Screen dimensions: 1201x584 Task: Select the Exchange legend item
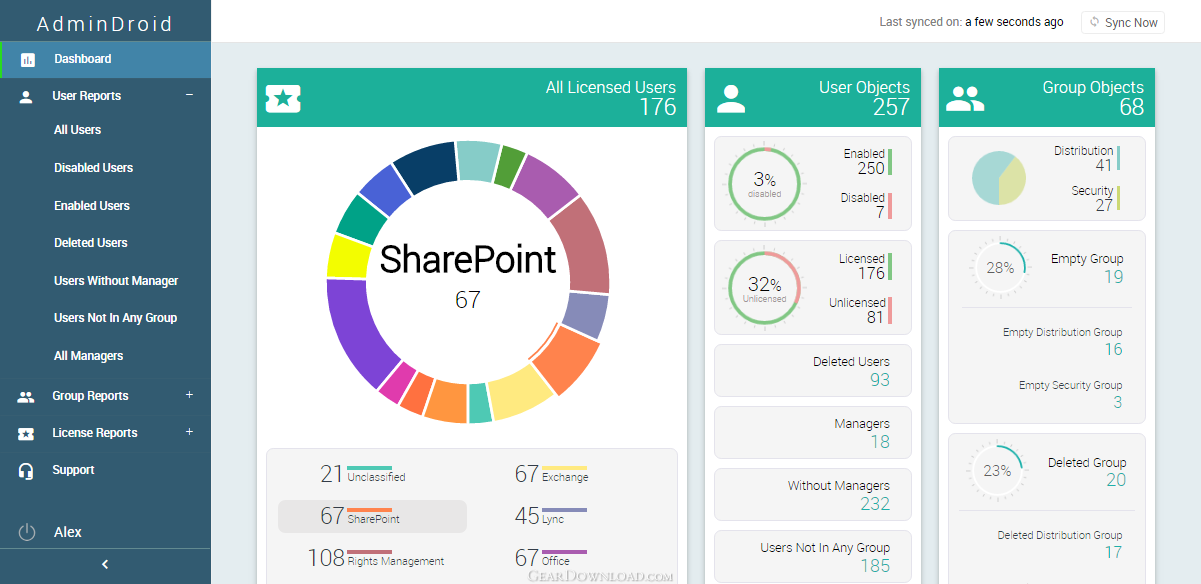point(552,474)
